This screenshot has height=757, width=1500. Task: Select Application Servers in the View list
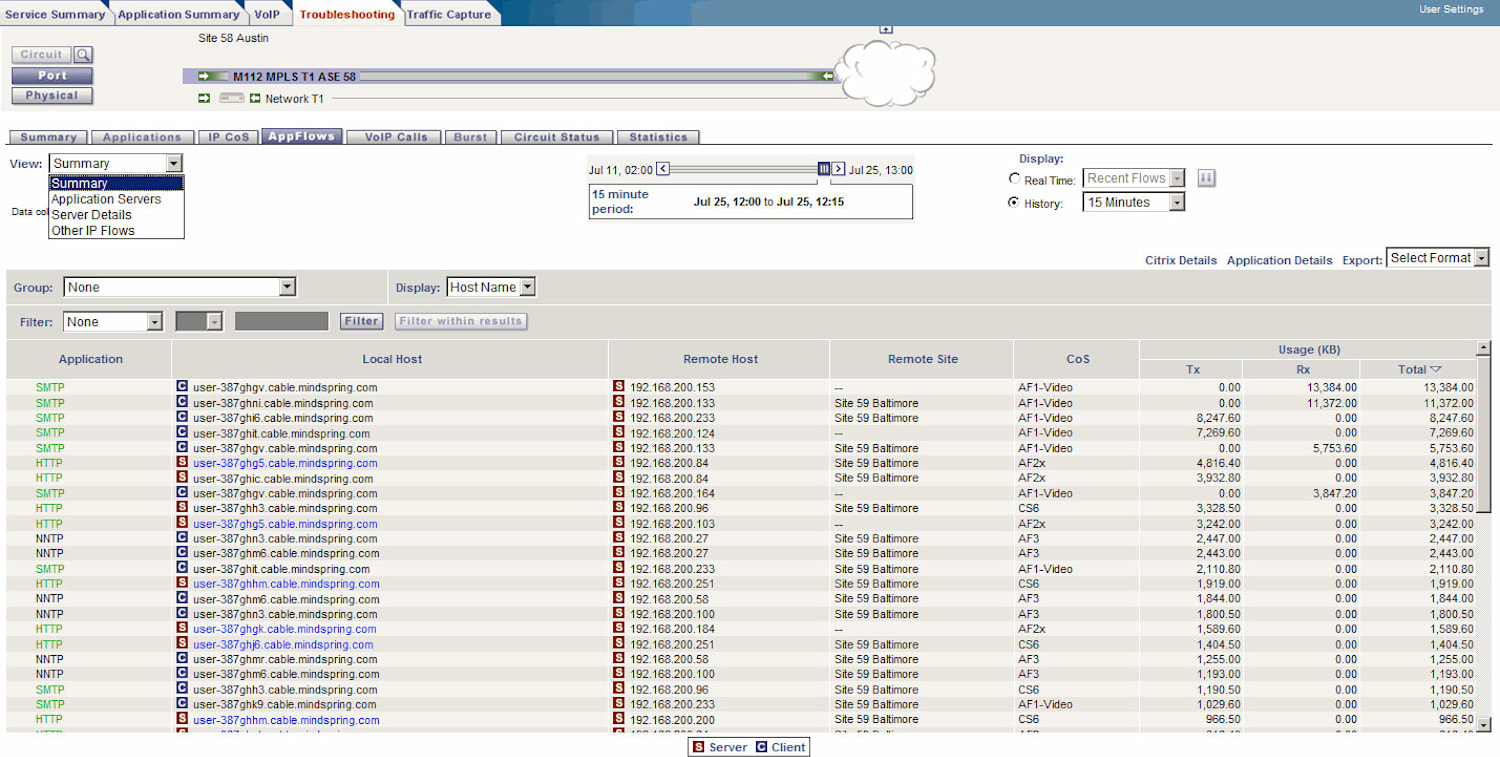click(x=106, y=199)
